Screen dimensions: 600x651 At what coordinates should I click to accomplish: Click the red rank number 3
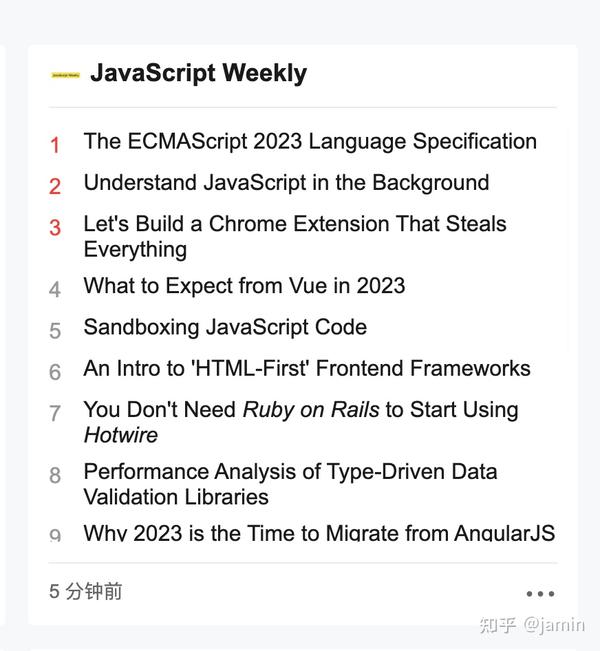(x=55, y=228)
